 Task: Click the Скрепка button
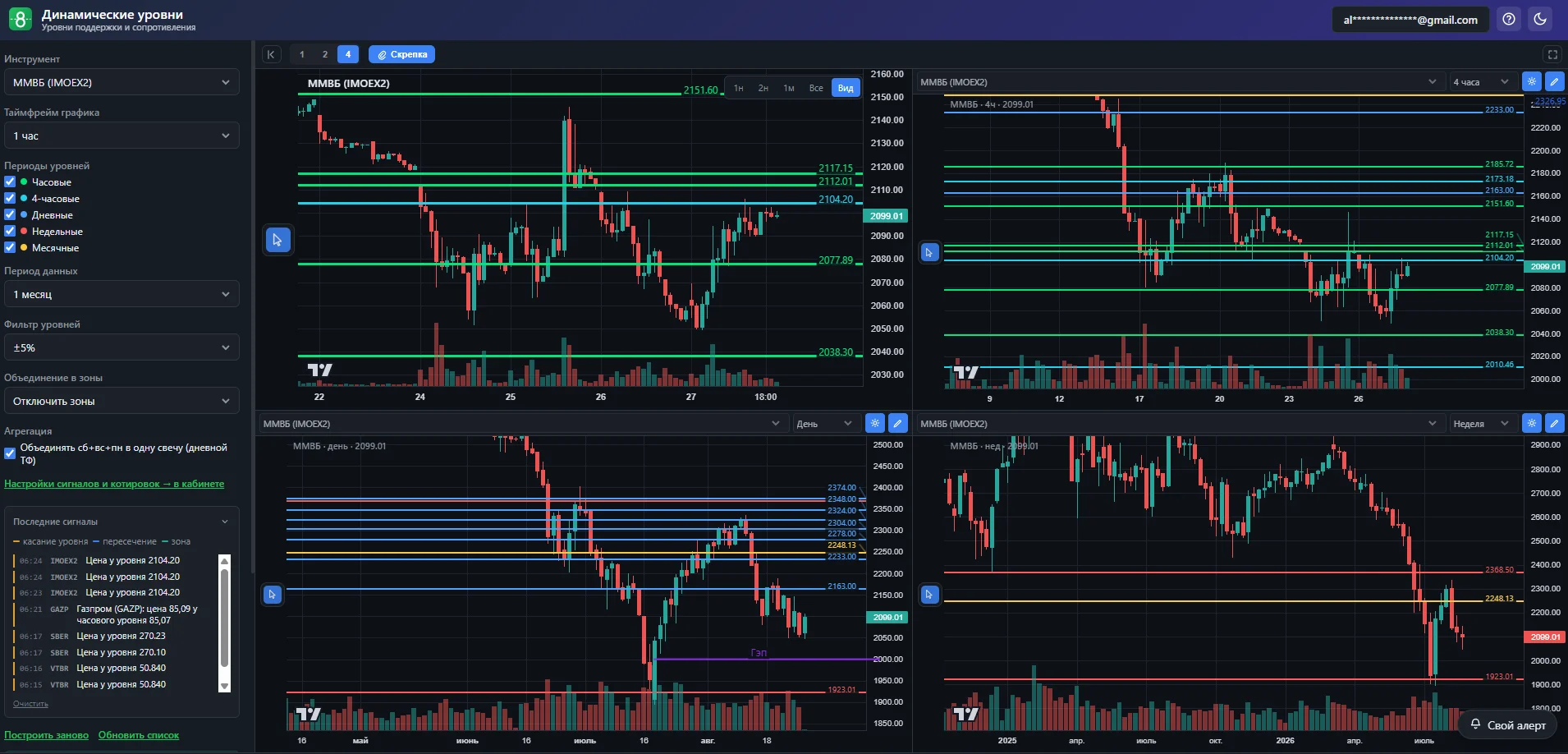(402, 54)
